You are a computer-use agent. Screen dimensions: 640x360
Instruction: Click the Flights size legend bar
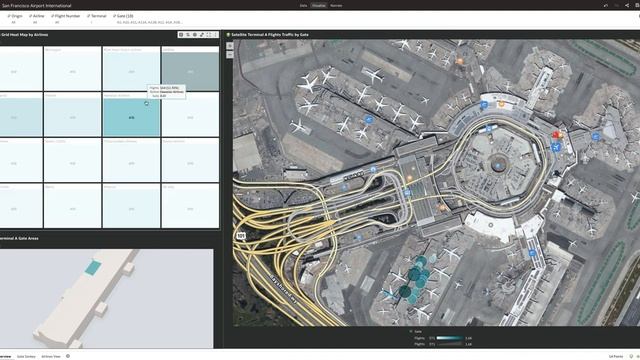450,344
